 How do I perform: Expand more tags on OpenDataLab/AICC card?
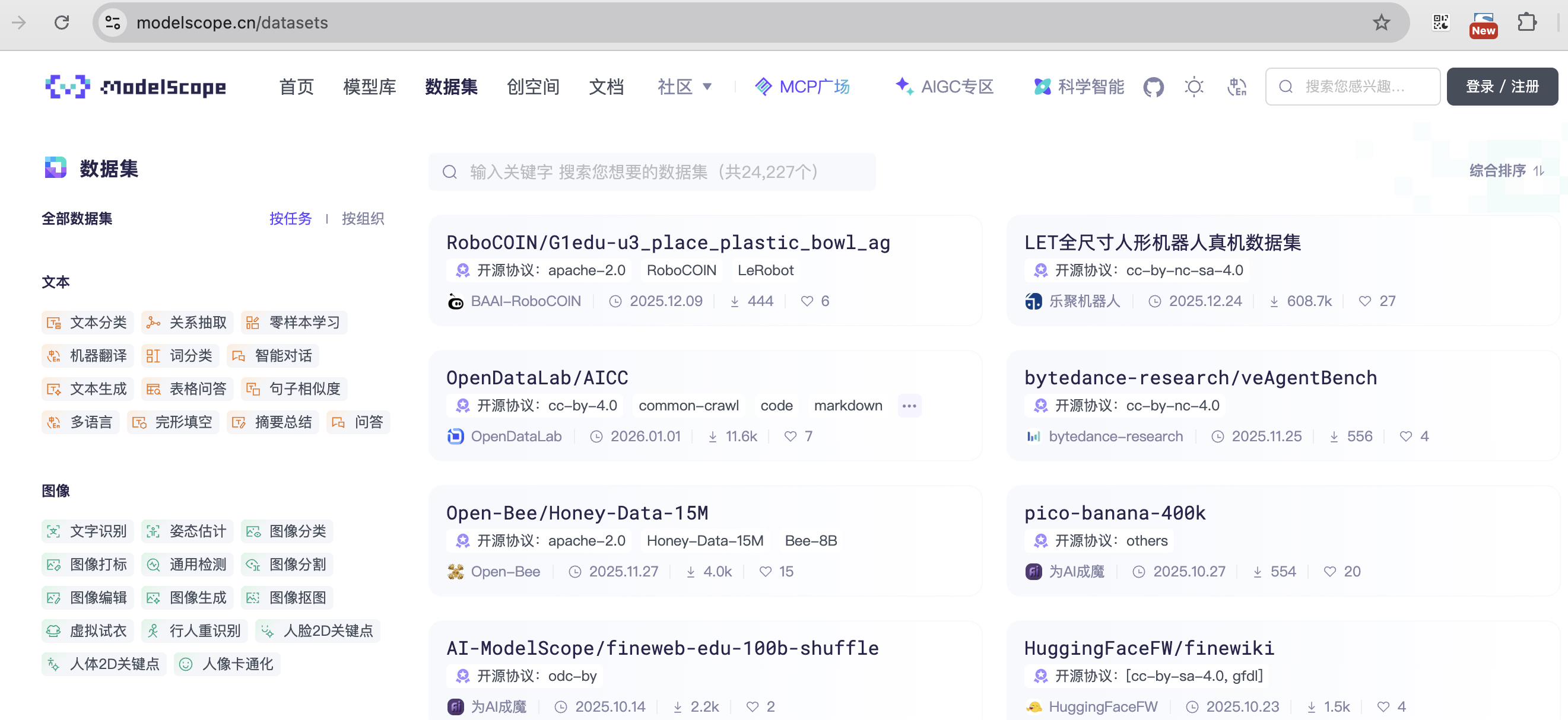pos(909,406)
